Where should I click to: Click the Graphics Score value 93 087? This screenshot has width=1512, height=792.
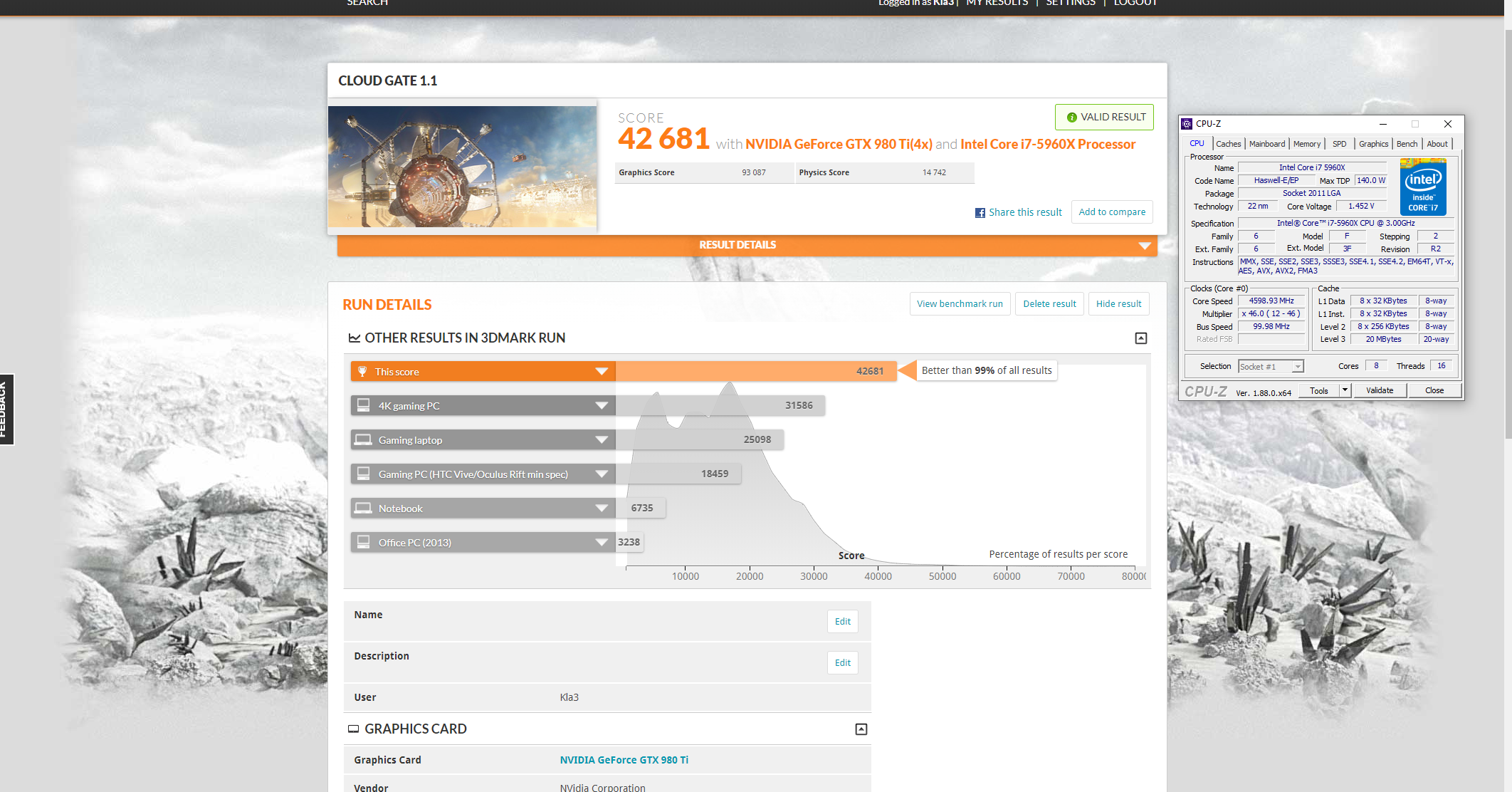point(753,173)
